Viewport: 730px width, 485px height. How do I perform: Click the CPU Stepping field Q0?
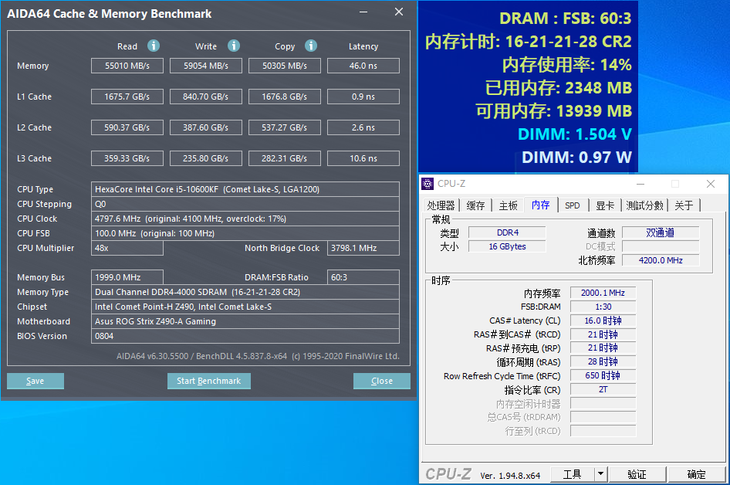pyautogui.click(x=245, y=204)
